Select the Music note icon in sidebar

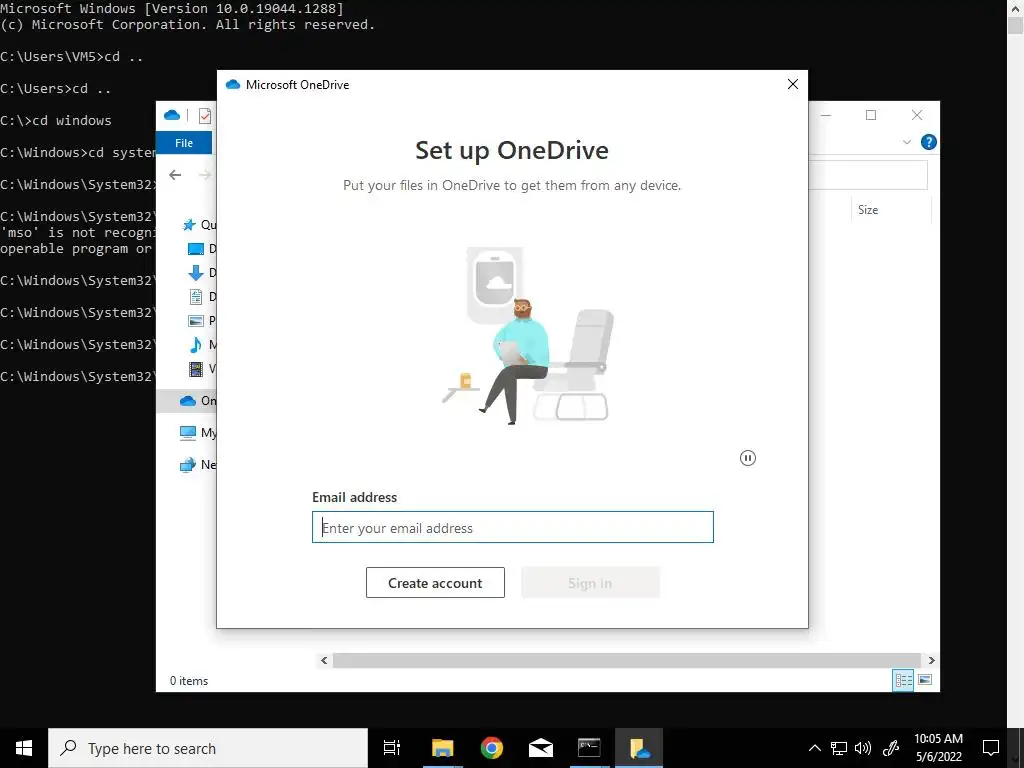pyautogui.click(x=196, y=345)
